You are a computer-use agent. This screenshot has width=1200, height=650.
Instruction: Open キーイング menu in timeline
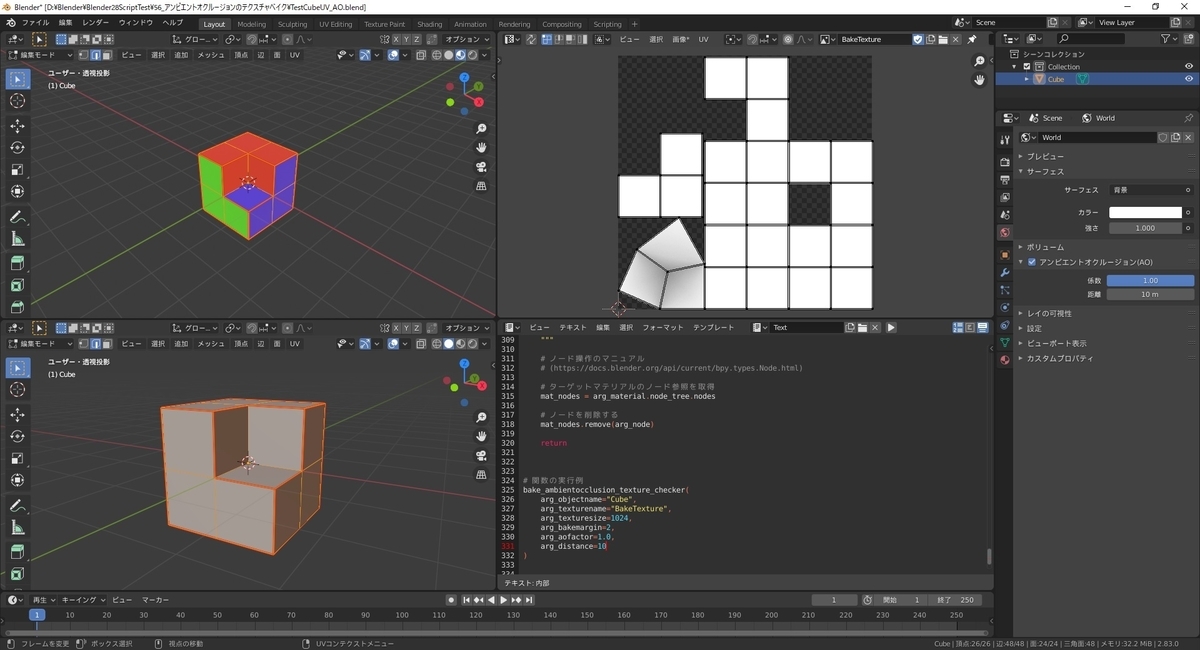82,600
